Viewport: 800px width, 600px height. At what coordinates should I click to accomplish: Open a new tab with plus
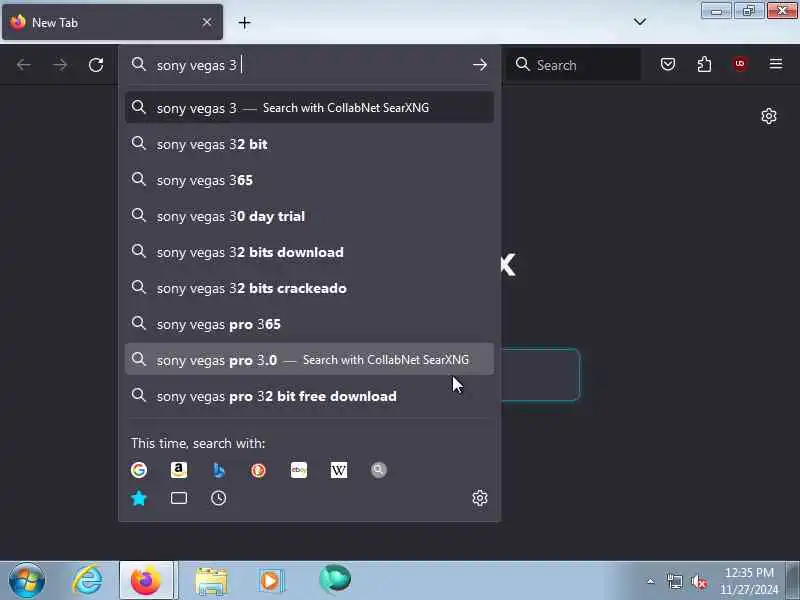pyautogui.click(x=244, y=22)
